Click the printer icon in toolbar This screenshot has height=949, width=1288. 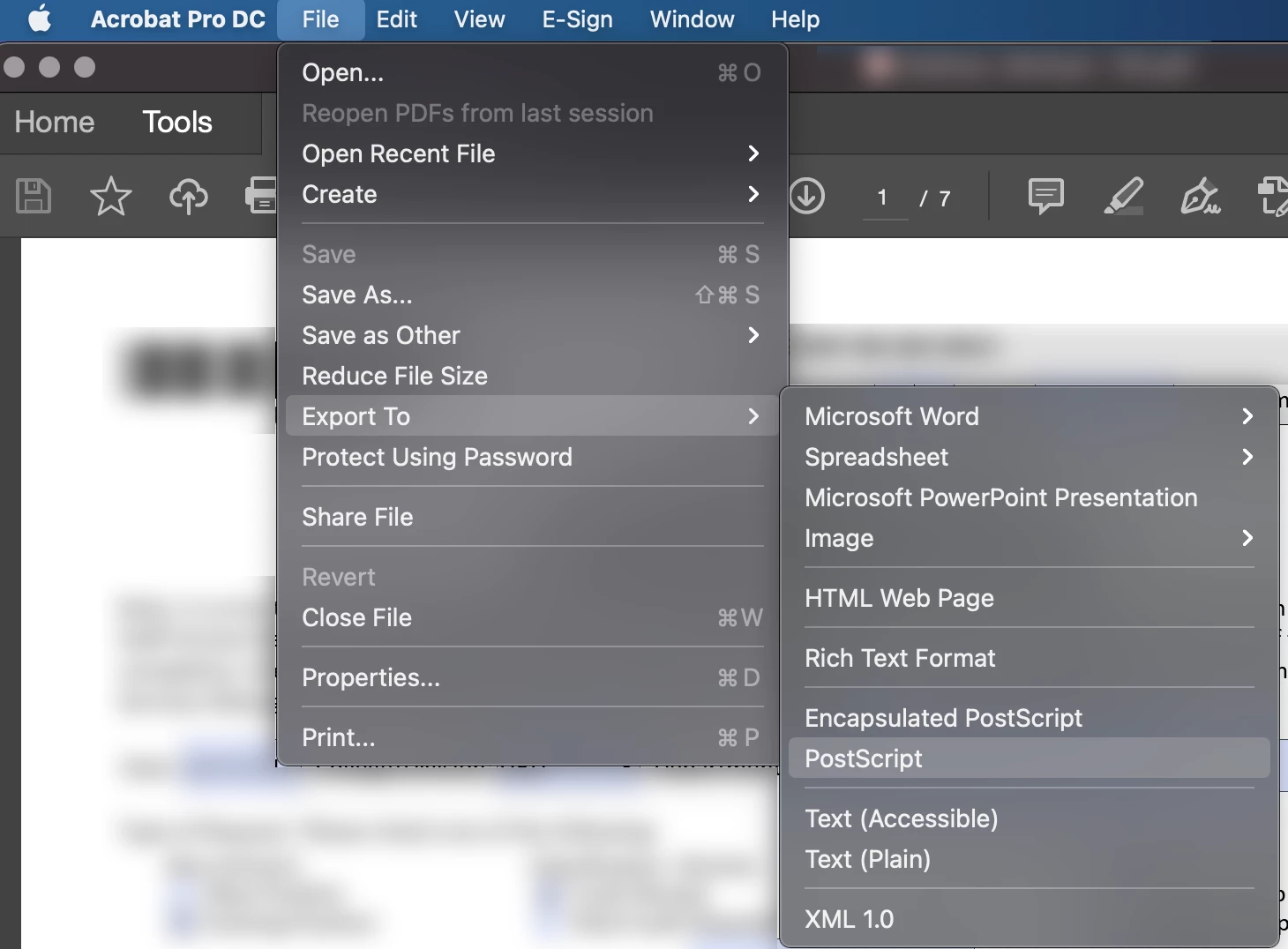pyautogui.click(x=261, y=196)
